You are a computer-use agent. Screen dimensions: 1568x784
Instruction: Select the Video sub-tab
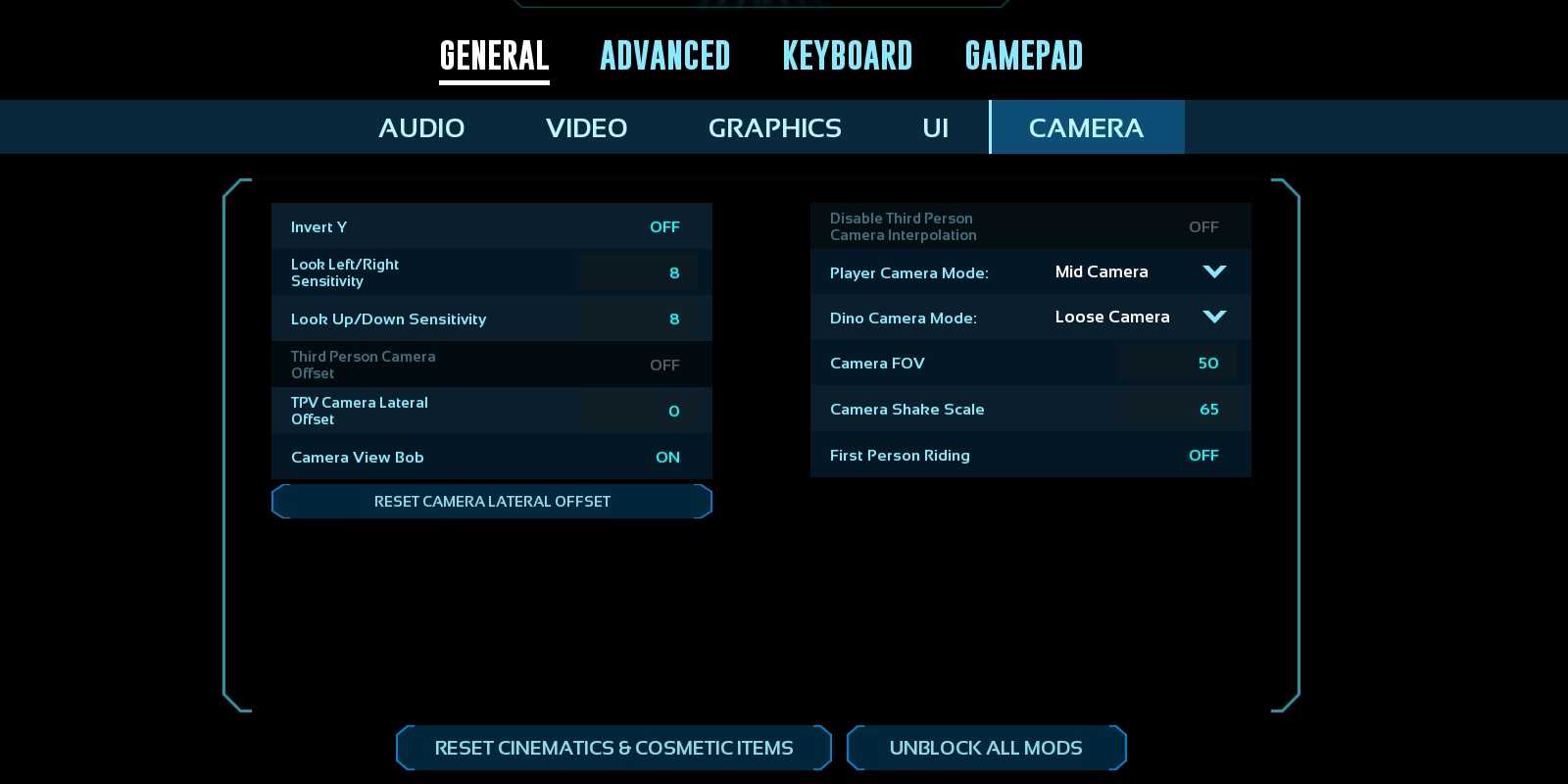click(586, 127)
